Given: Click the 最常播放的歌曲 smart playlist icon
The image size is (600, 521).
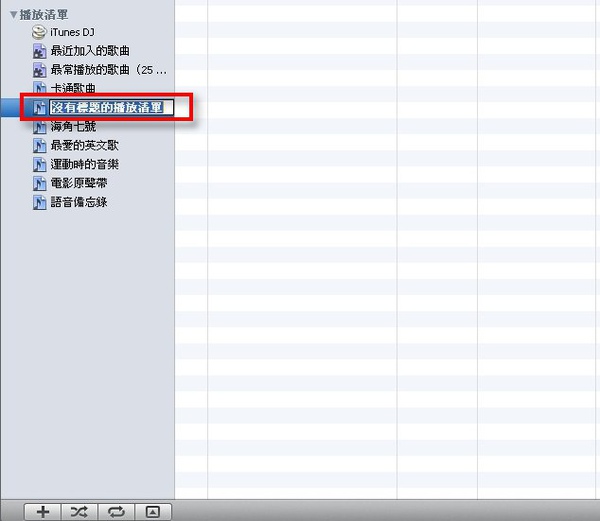Looking at the screenshot, I should click(39, 70).
